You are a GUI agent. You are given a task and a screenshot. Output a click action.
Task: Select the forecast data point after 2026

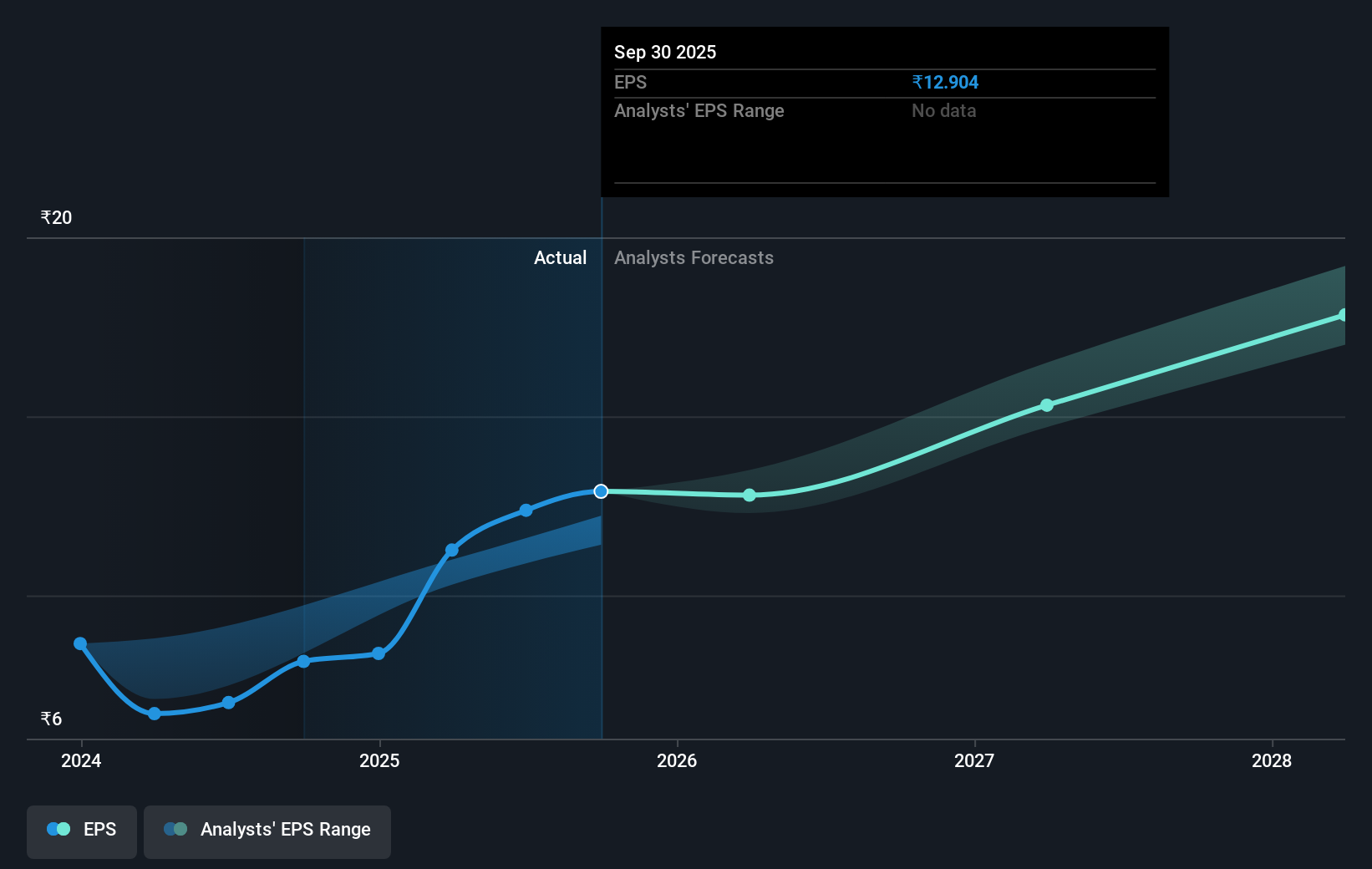pyautogui.click(x=750, y=495)
